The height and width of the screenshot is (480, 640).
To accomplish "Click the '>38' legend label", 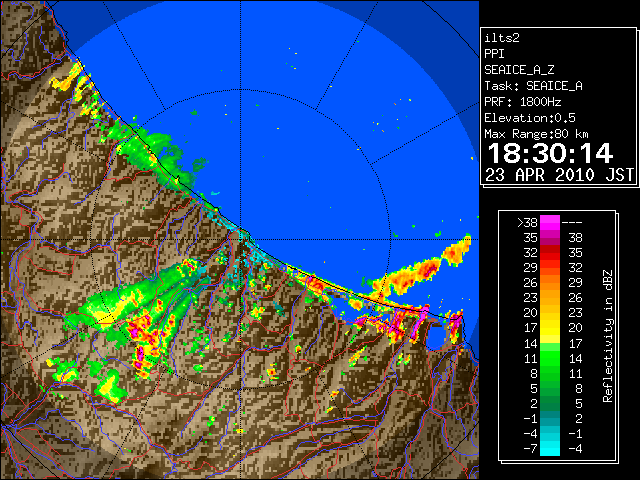I will click(x=527, y=223).
